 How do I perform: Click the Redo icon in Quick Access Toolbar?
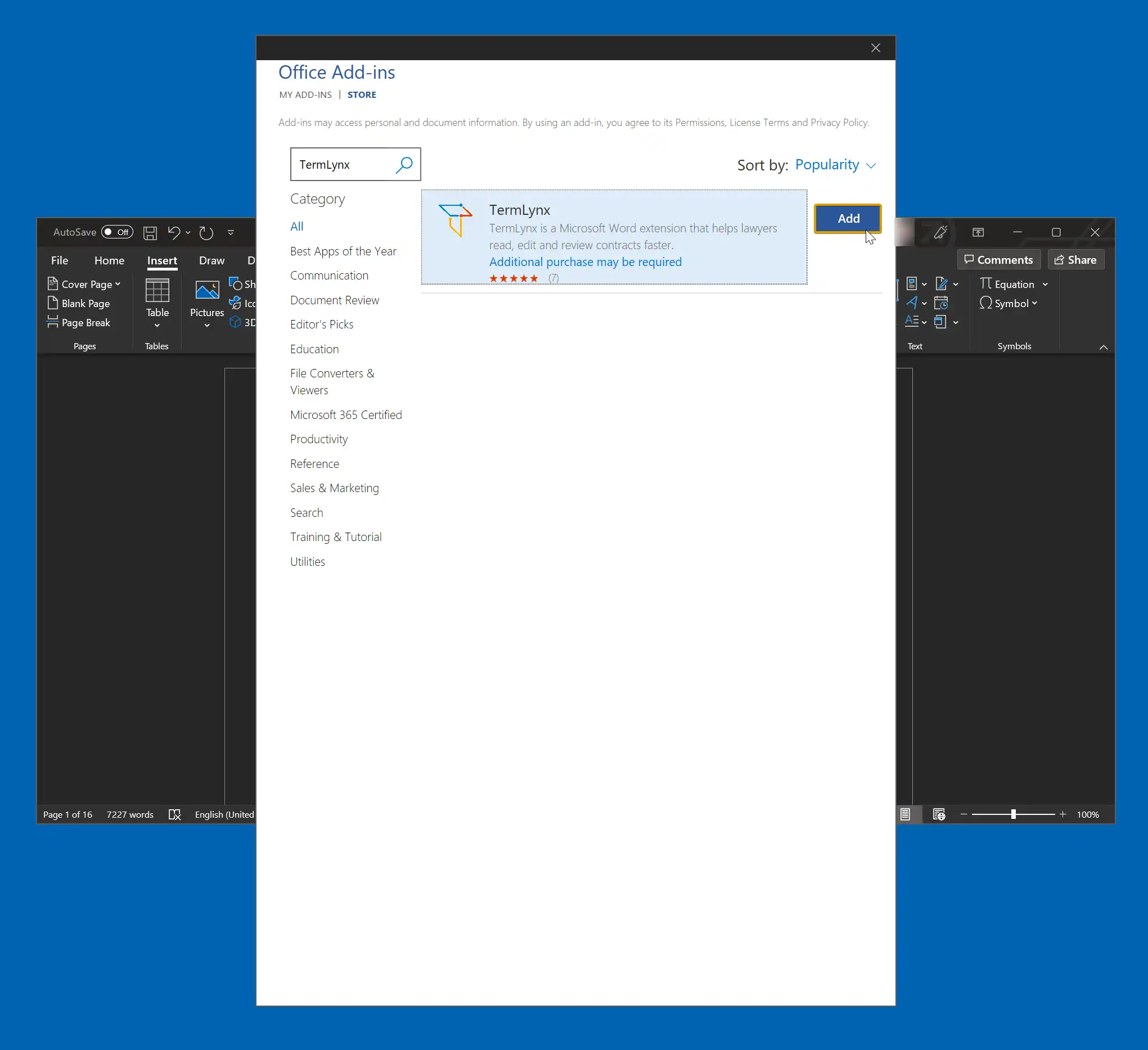coord(206,232)
